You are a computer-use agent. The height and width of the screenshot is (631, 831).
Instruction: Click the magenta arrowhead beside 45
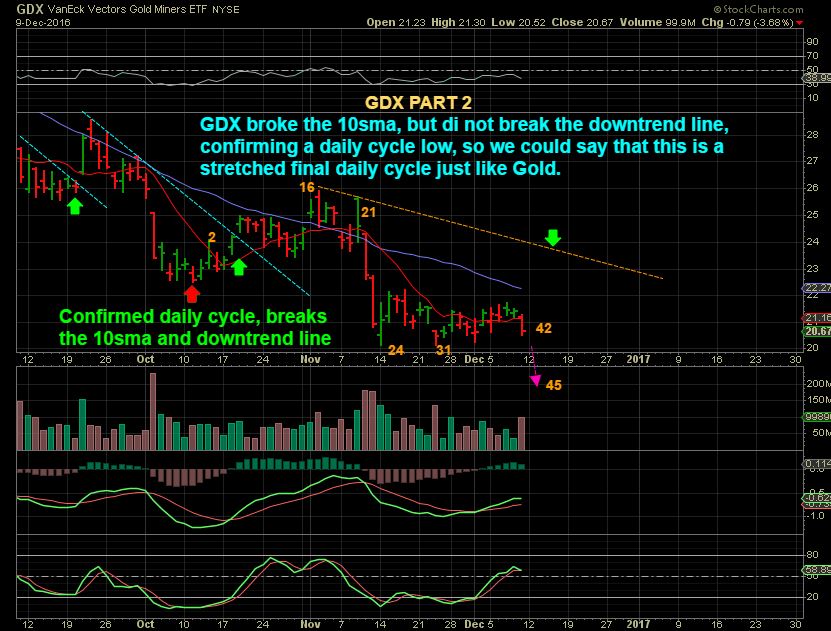(x=535, y=380)
